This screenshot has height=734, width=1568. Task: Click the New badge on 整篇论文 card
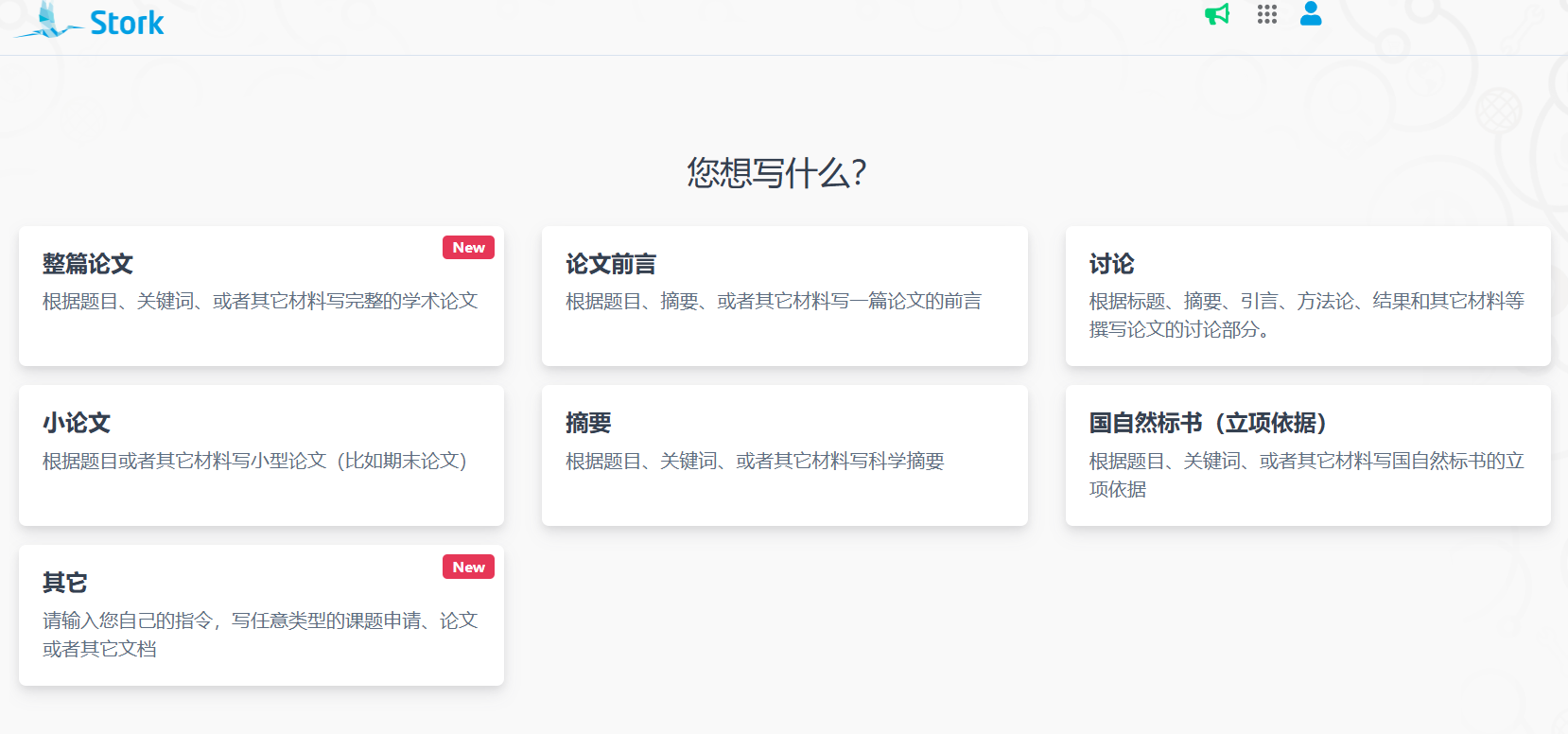(468, 248)
